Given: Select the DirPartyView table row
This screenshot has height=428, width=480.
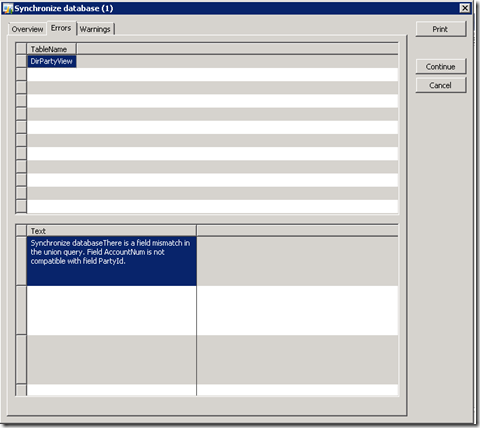Looking at the screenshot, I should (x=52, y=61).
